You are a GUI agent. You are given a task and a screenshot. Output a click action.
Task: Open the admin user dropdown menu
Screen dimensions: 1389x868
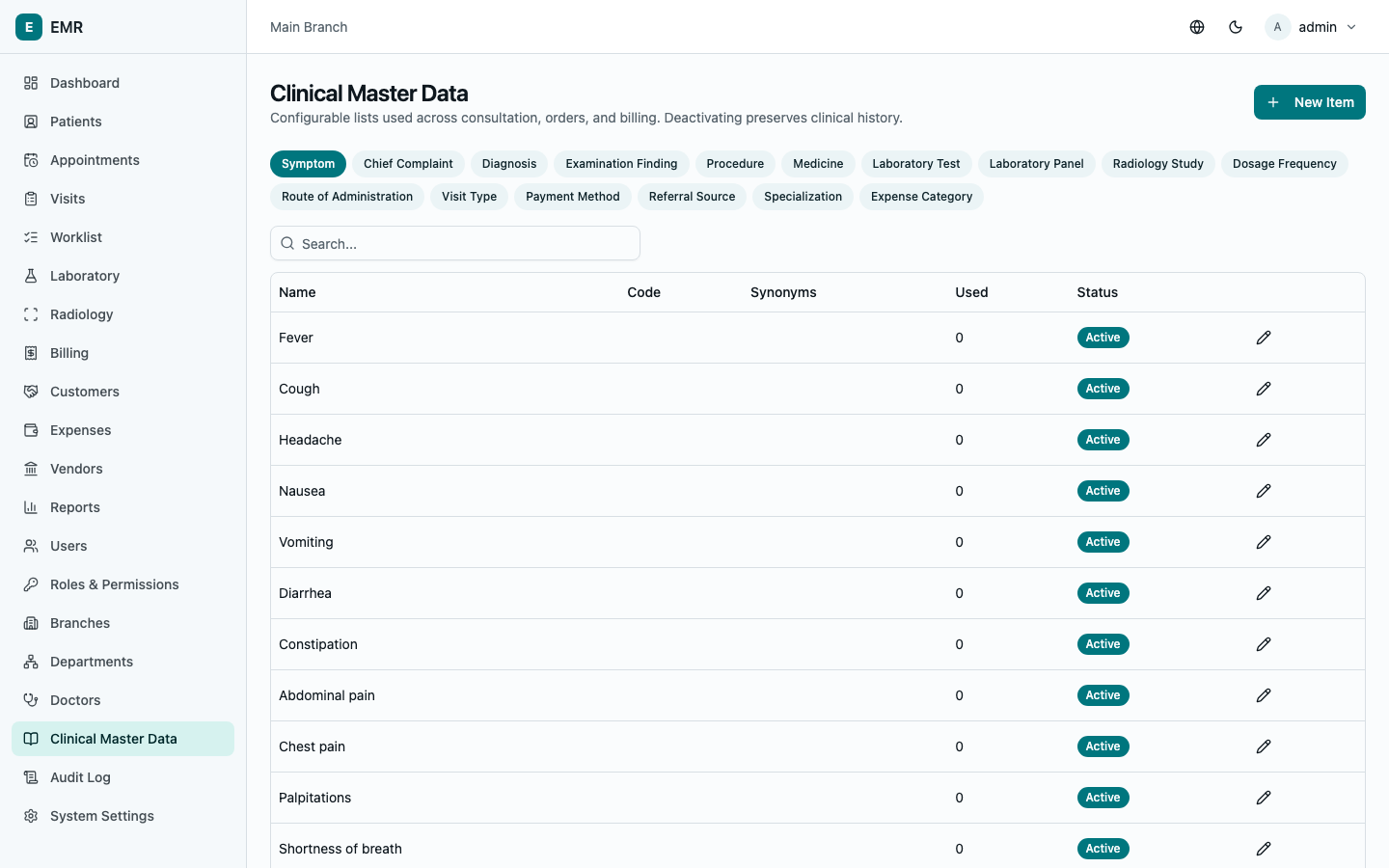(x=1312, y=27)
